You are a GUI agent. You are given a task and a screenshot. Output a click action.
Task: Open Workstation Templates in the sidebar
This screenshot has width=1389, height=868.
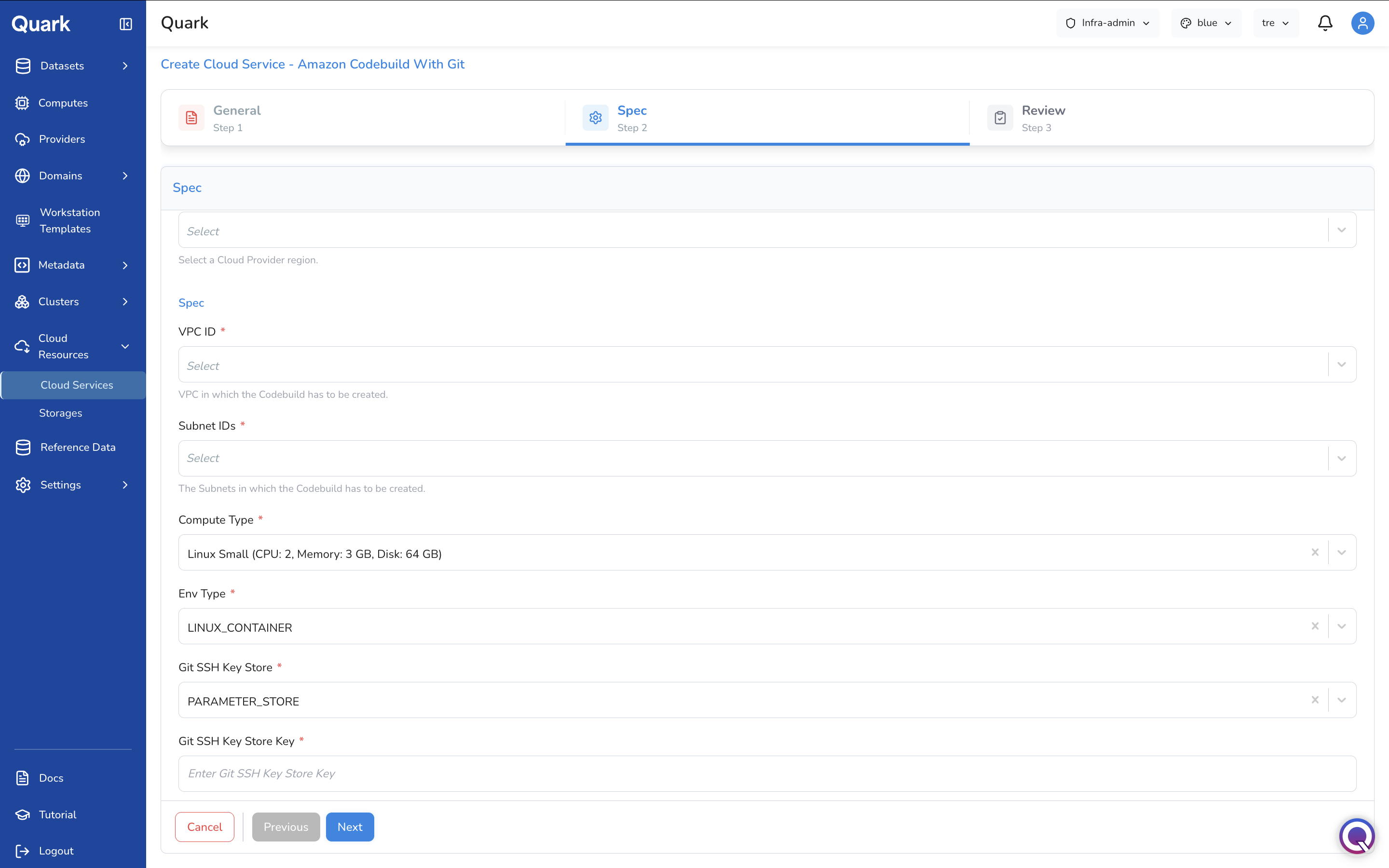70,220
